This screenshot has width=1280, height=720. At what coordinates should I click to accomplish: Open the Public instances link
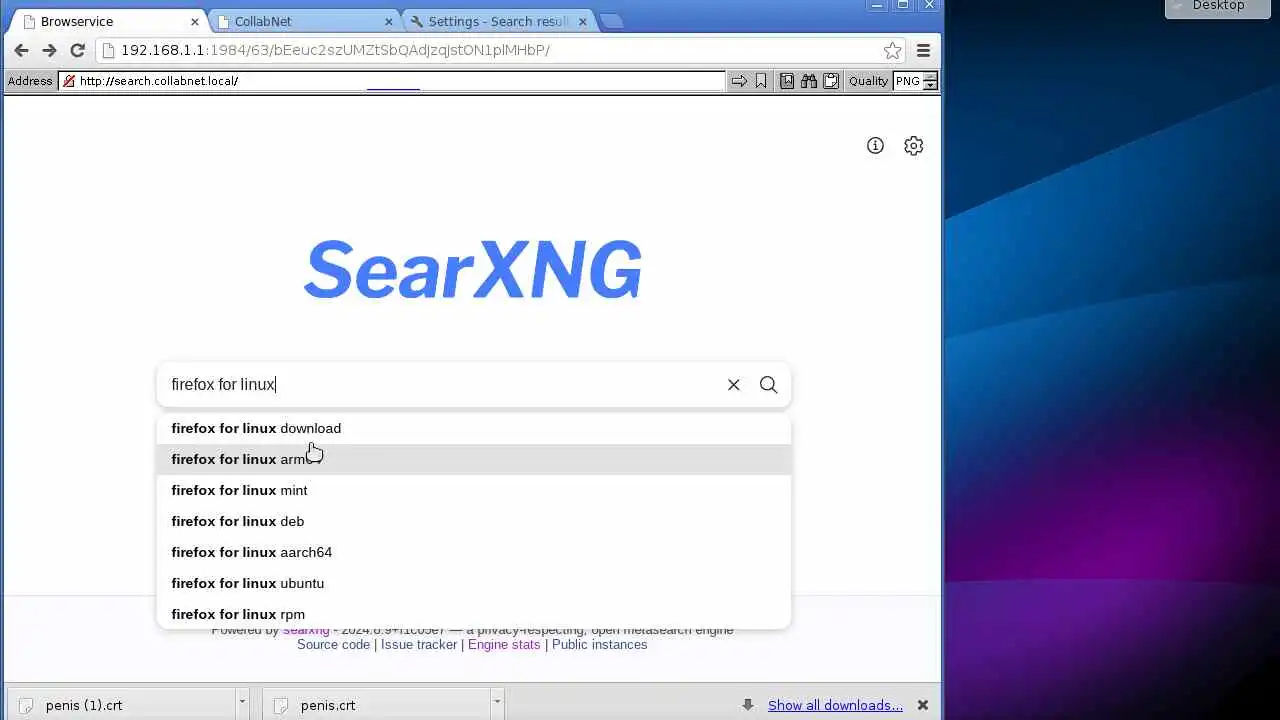[599, 645]
